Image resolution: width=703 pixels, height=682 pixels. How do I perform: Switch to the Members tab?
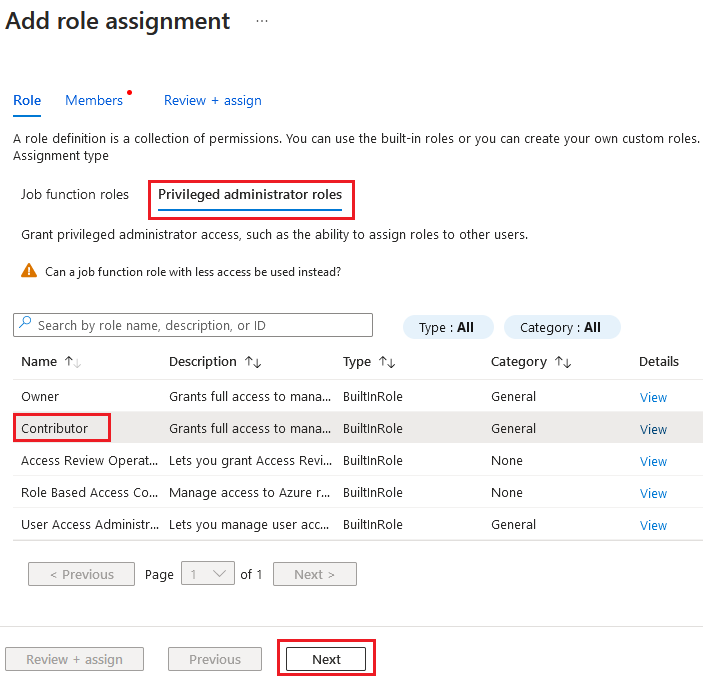94,100
